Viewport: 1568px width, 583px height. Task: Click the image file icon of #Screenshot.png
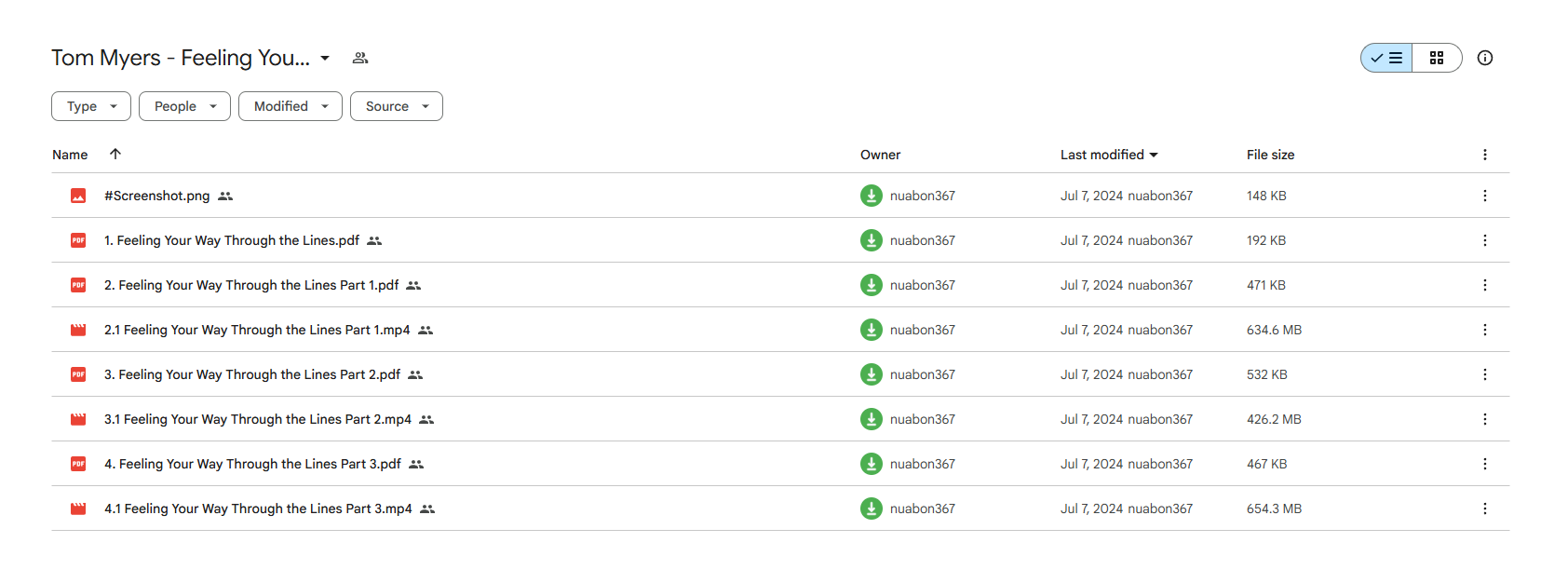point(78,196)
